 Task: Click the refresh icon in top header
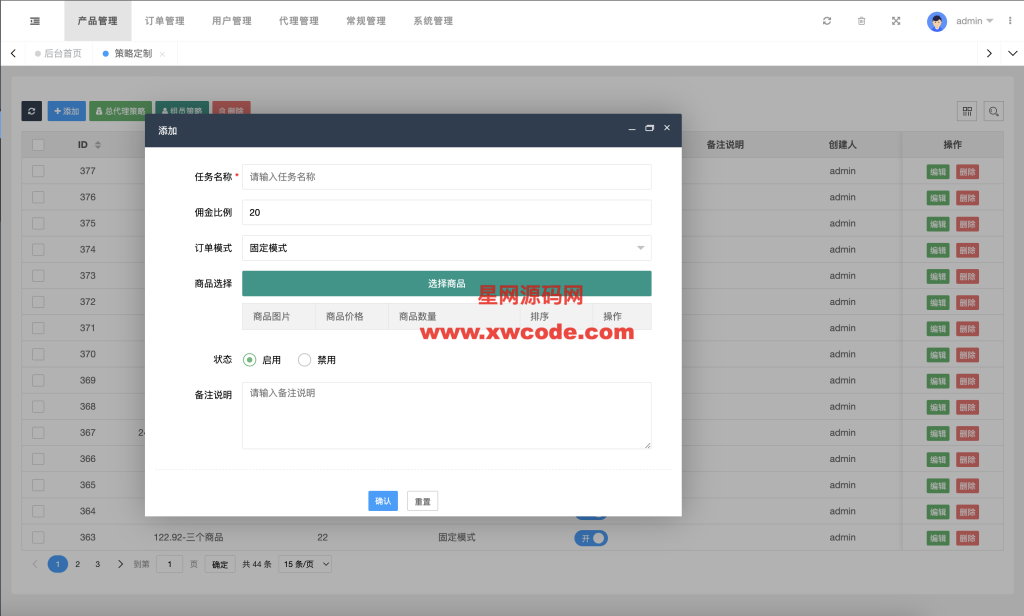[x=827, y=21]
